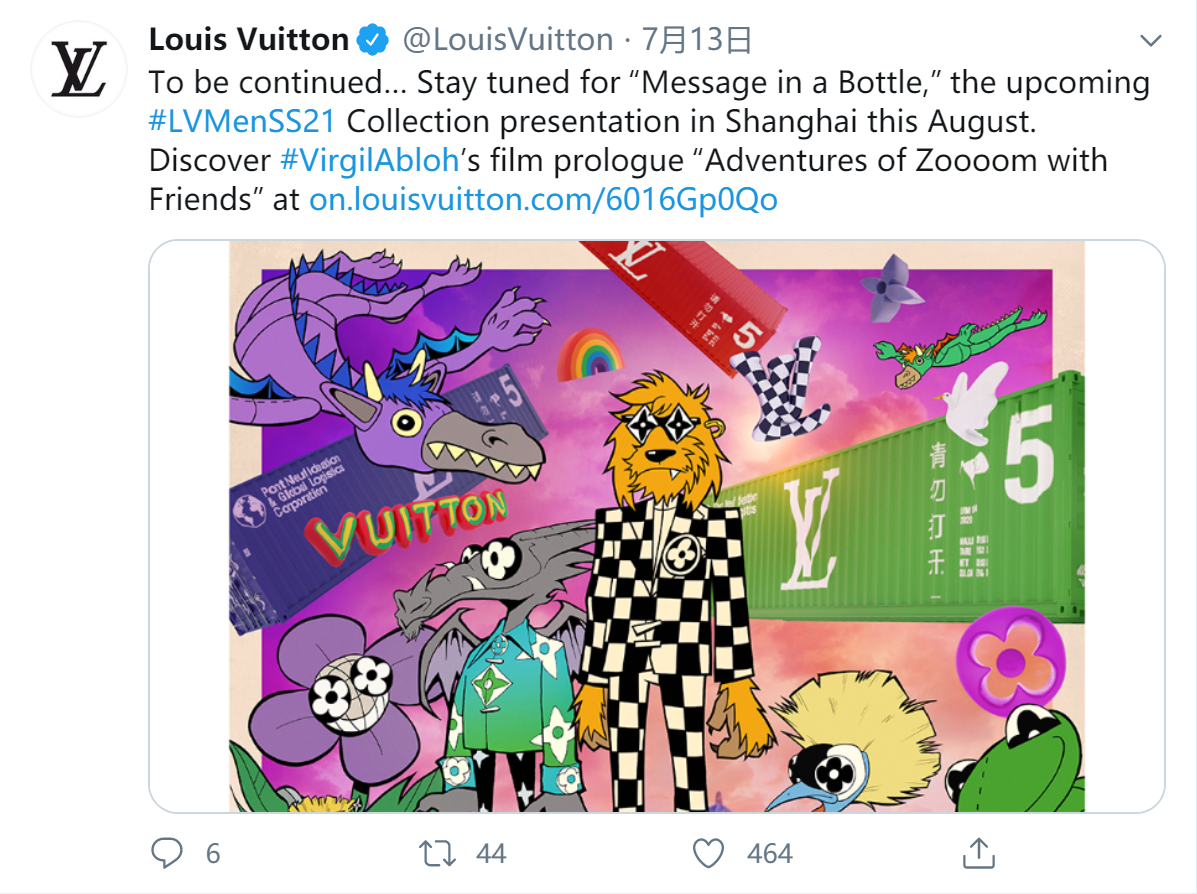
Task: Open the #LVMenSS21 hashtag
Action: (242, 121)
